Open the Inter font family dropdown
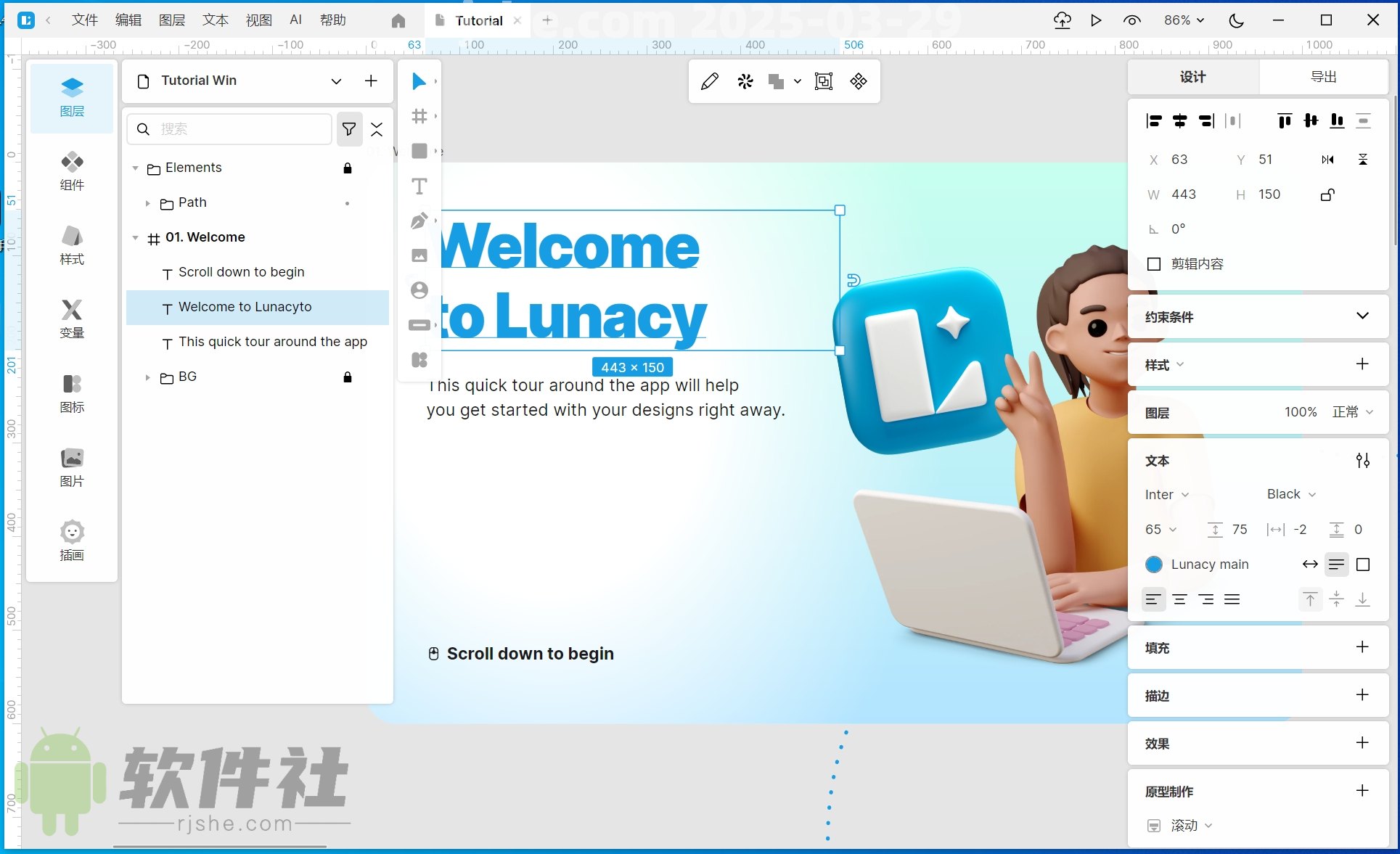This screenshot has height=854, width=1400. pyautogui.click(x=1167, y=495)
